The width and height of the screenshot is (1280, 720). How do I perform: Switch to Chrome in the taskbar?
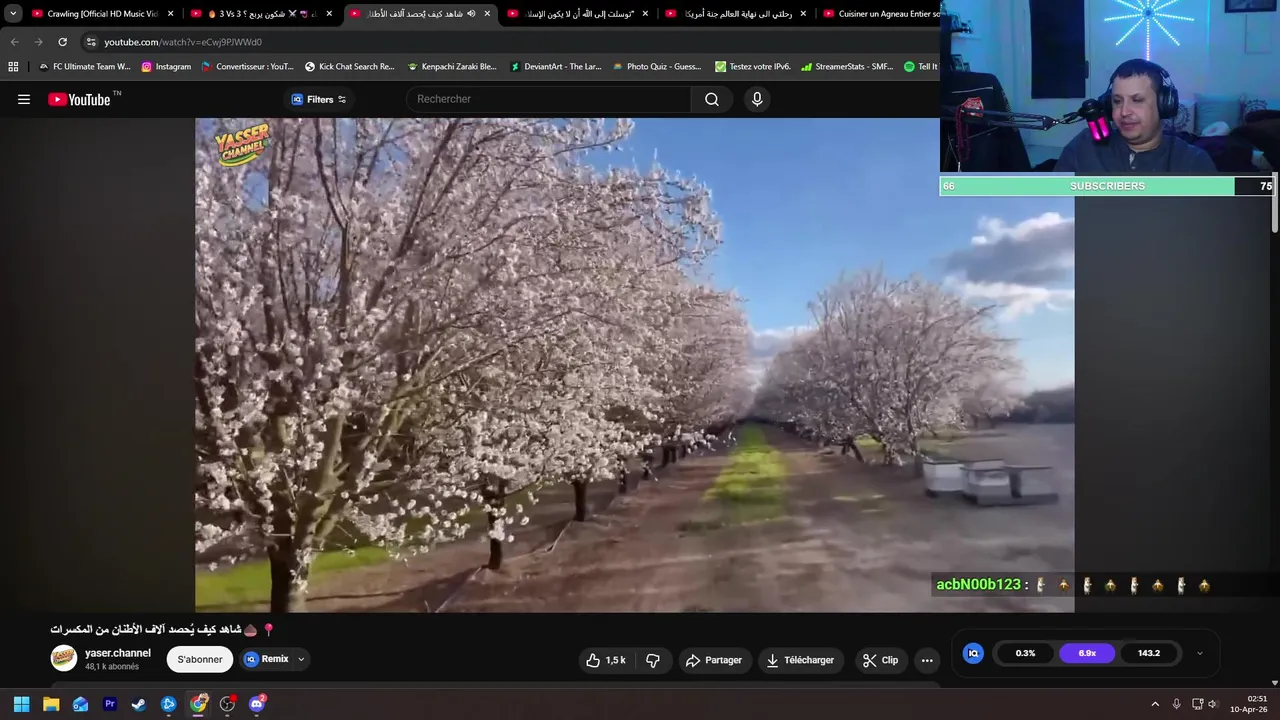[198, 704]
